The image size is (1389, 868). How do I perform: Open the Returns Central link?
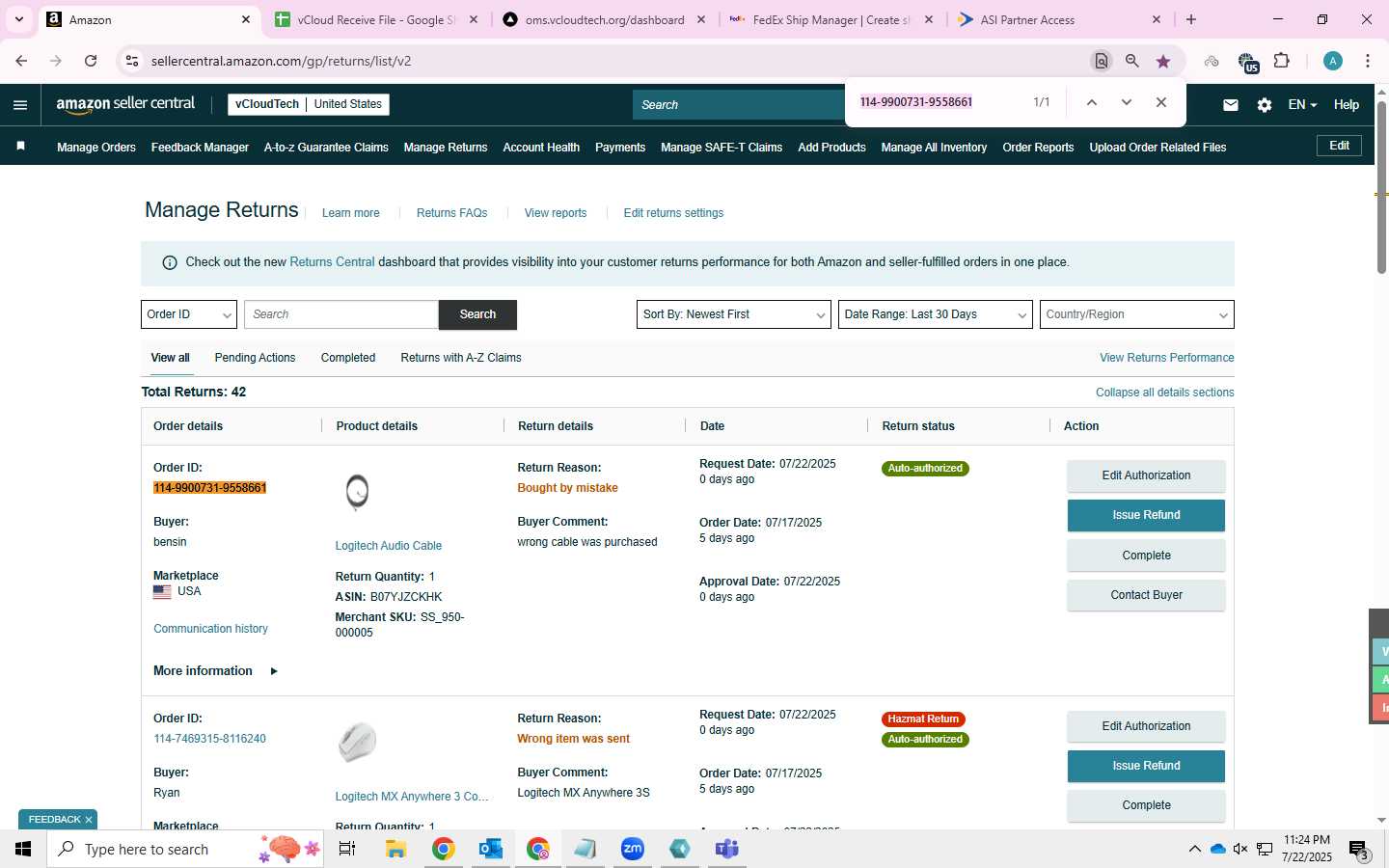[x=332, y=262]
